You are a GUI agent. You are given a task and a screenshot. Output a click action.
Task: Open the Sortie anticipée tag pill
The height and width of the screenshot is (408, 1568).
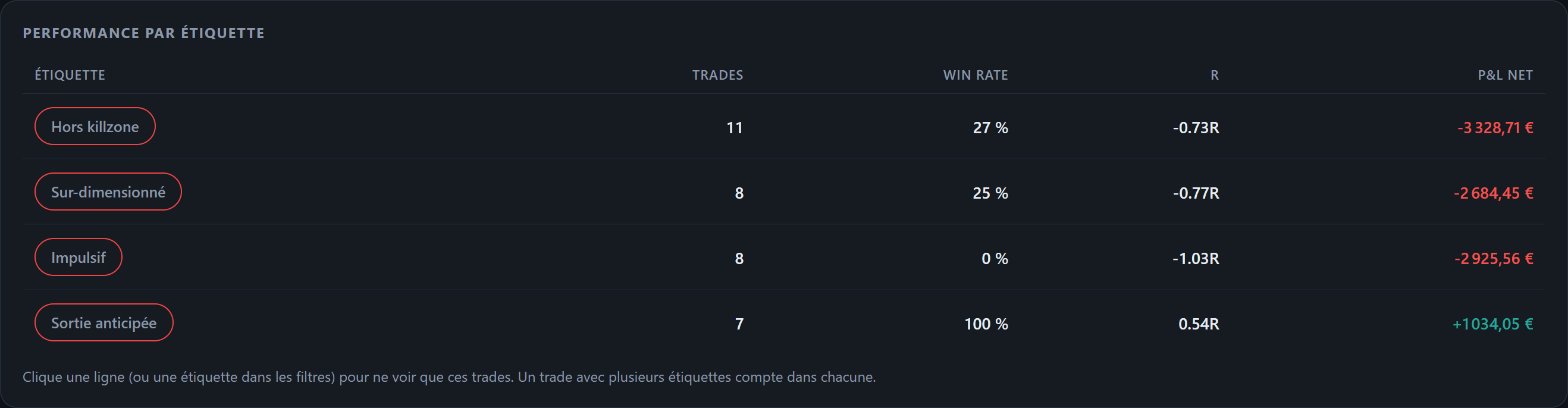click(x=104, y=323)
